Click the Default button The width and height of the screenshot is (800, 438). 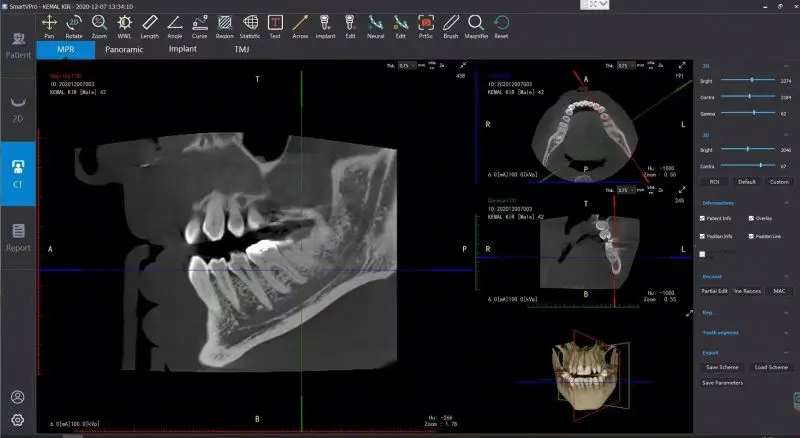(747, 182)
